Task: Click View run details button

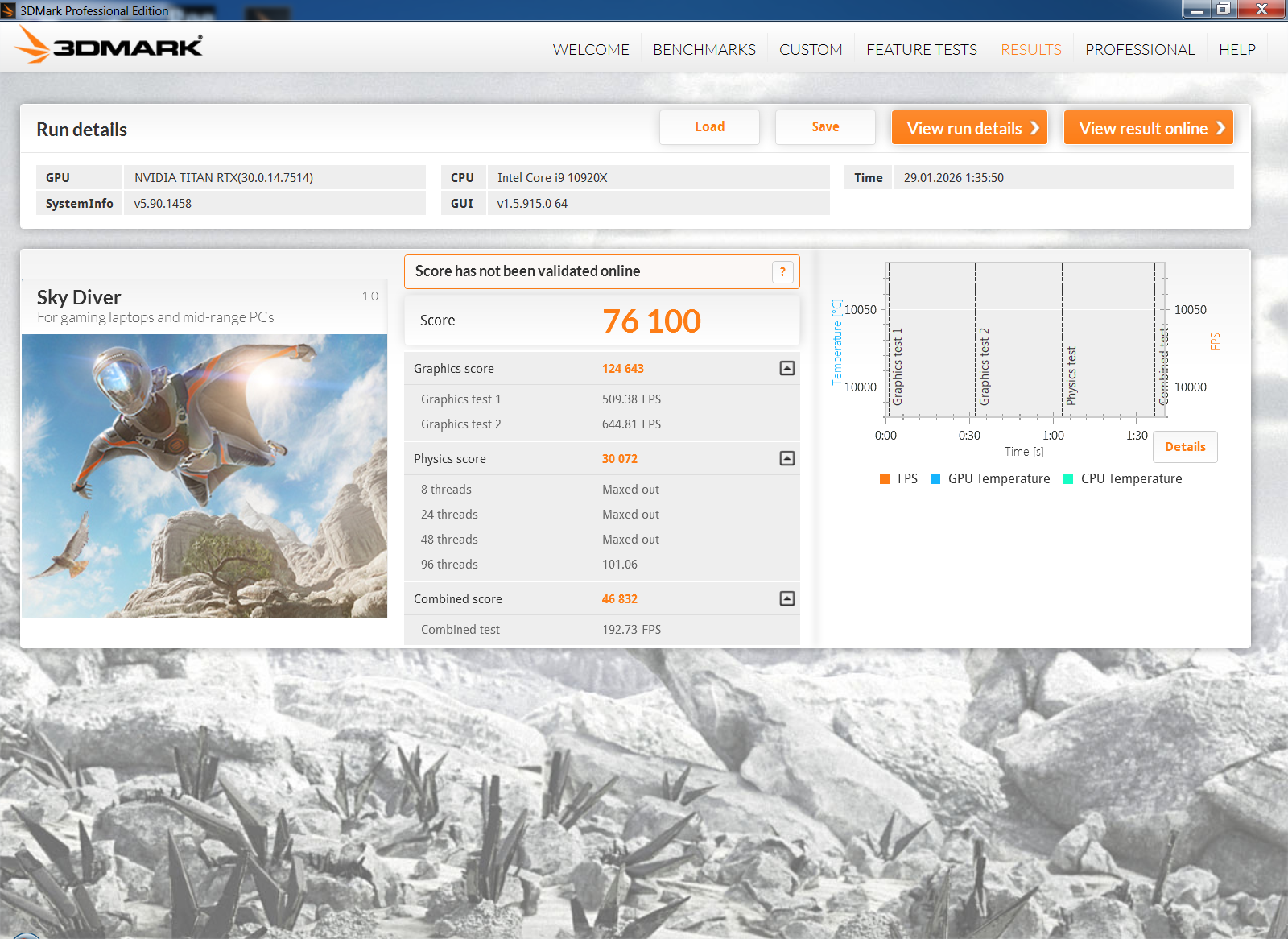Action: [x=969, y=128]
